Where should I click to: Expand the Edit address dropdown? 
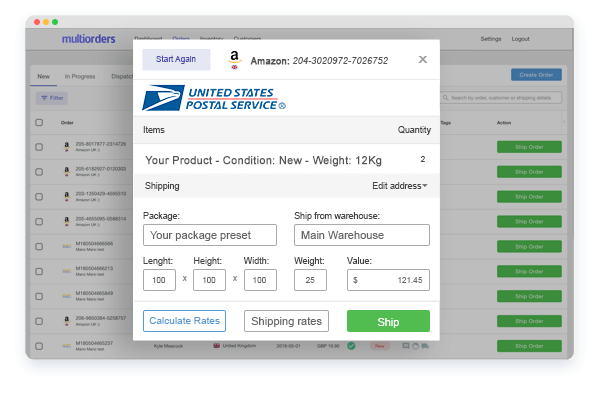pos(399,186)
